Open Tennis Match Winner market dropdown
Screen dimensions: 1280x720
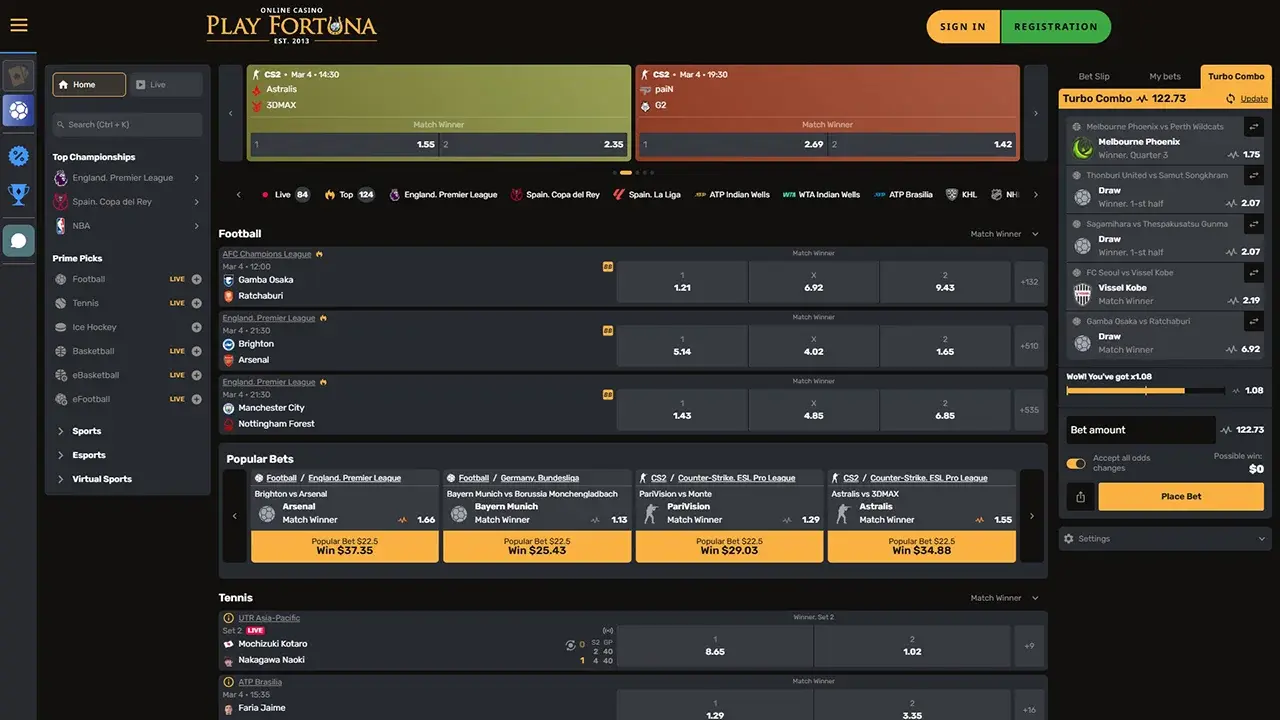point(1005,598)
